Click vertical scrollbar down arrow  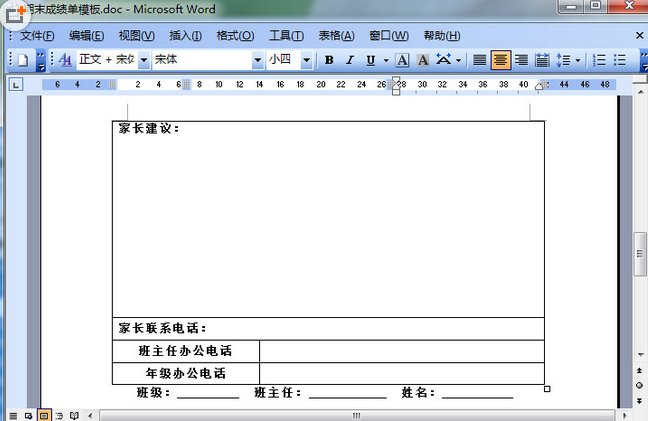[640, 354]
